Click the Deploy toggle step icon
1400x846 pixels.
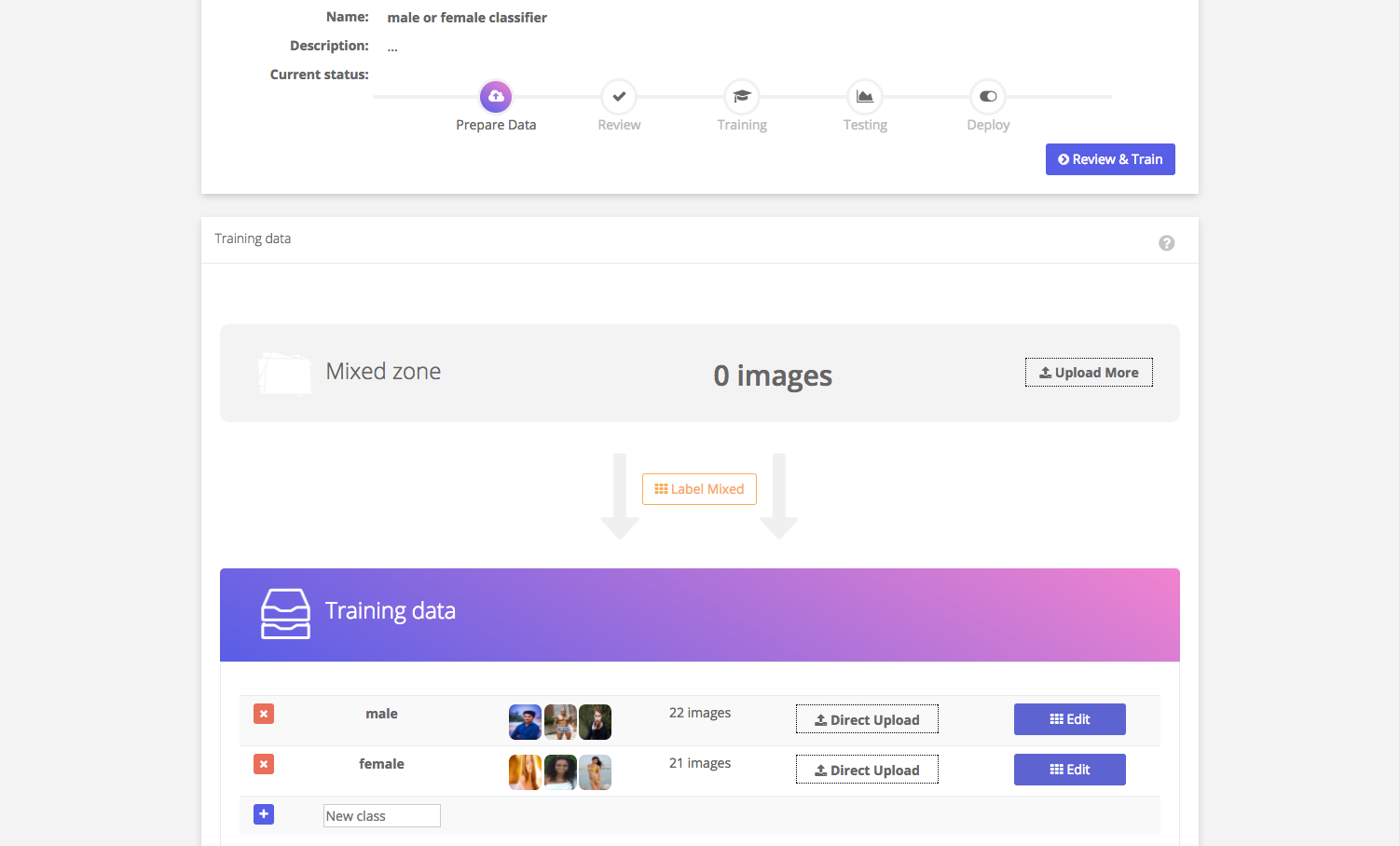click(x=988, y=96)
